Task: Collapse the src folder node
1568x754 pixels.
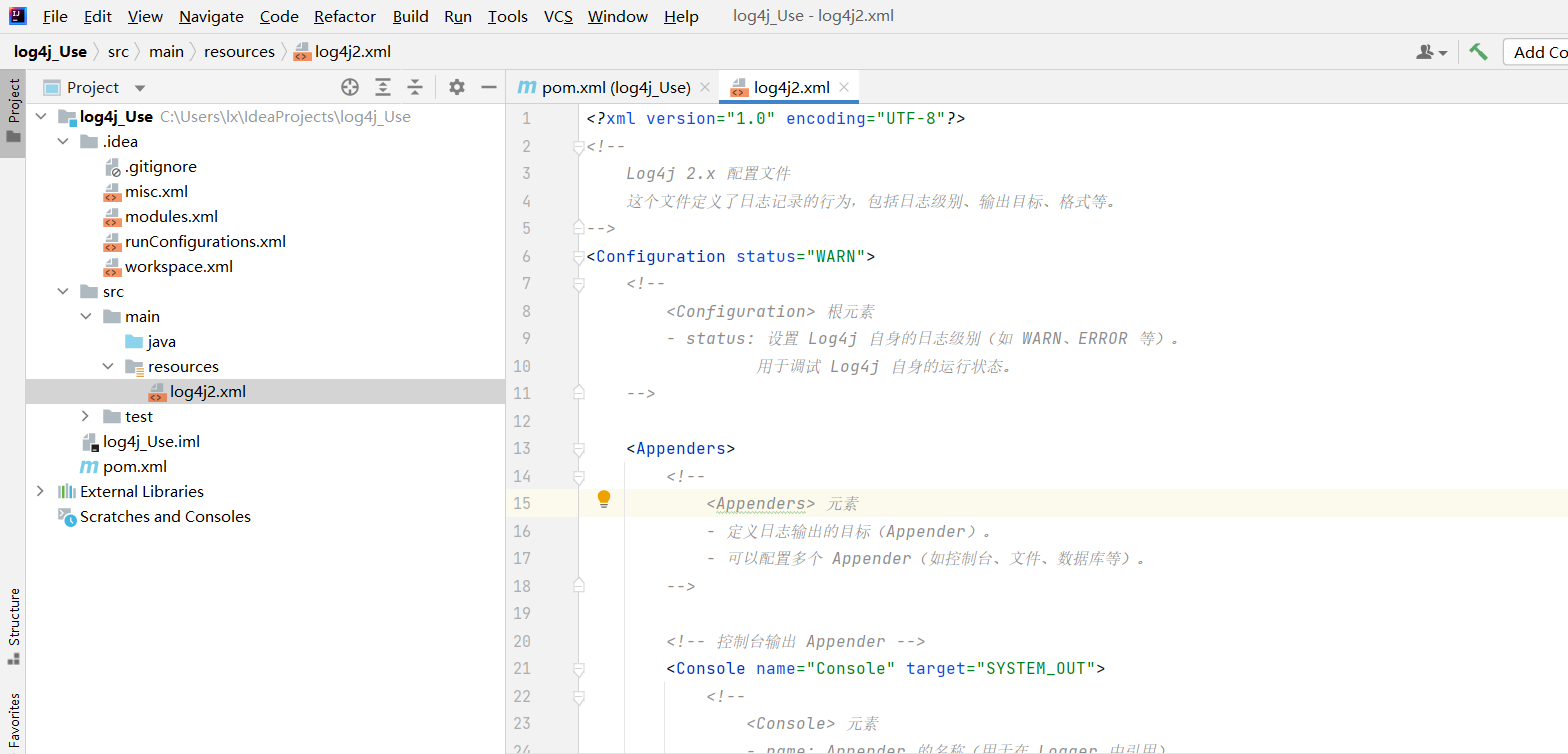Action: 64,292
